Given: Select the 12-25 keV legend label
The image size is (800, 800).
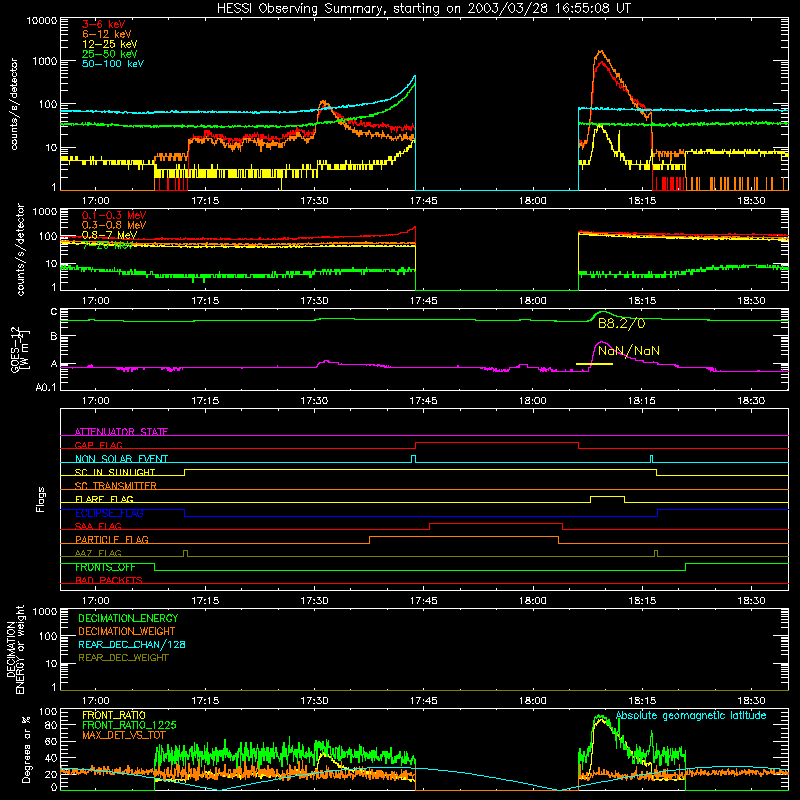Looking at the screenshot, I should 110,44.
